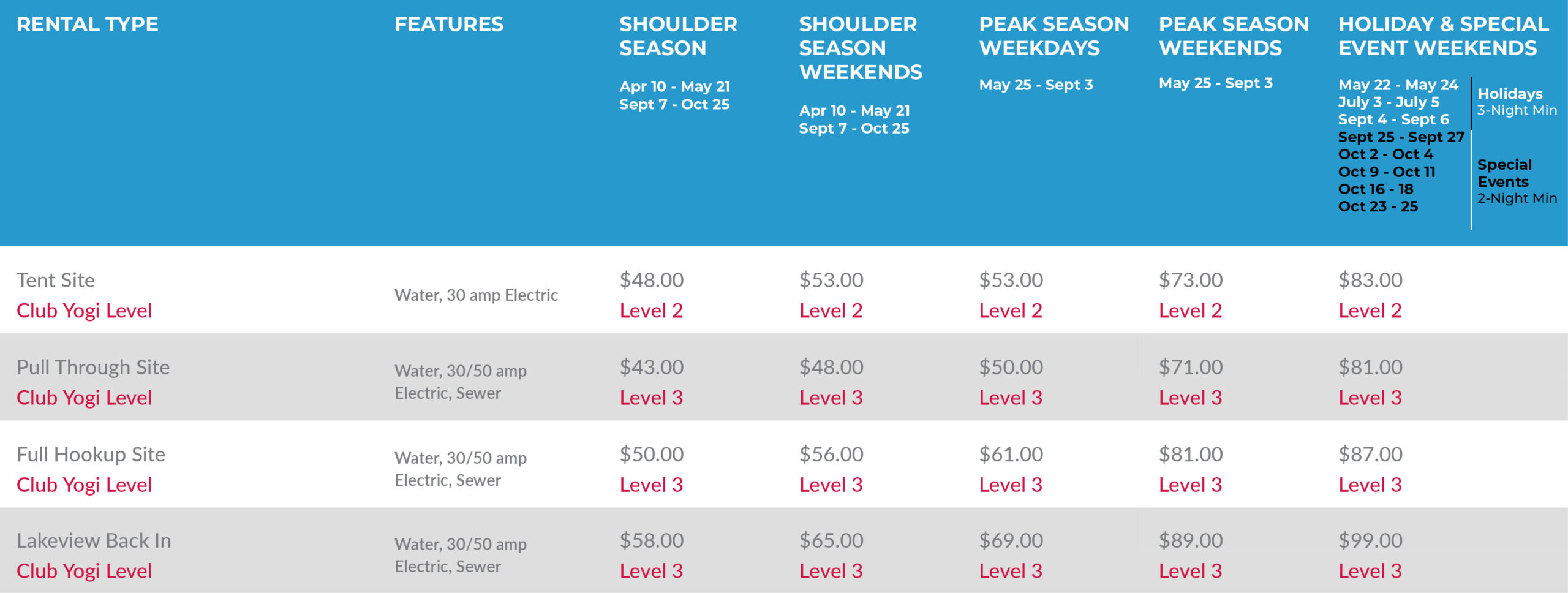Click Level 3 under the $87.00 price
Viewport: 1568px width, 593px height.
1370,485
